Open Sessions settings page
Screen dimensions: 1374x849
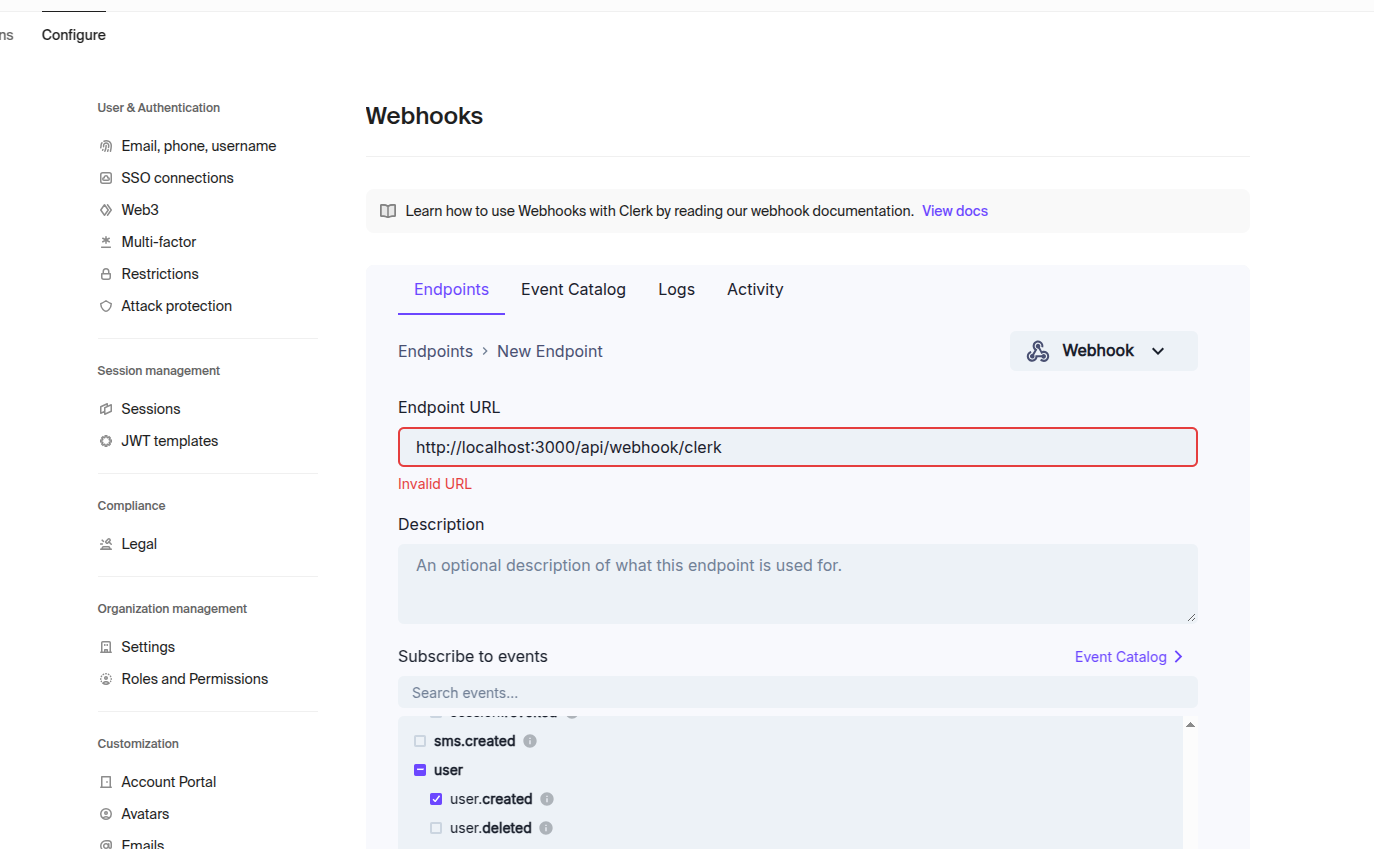click(x=151, y=409)
